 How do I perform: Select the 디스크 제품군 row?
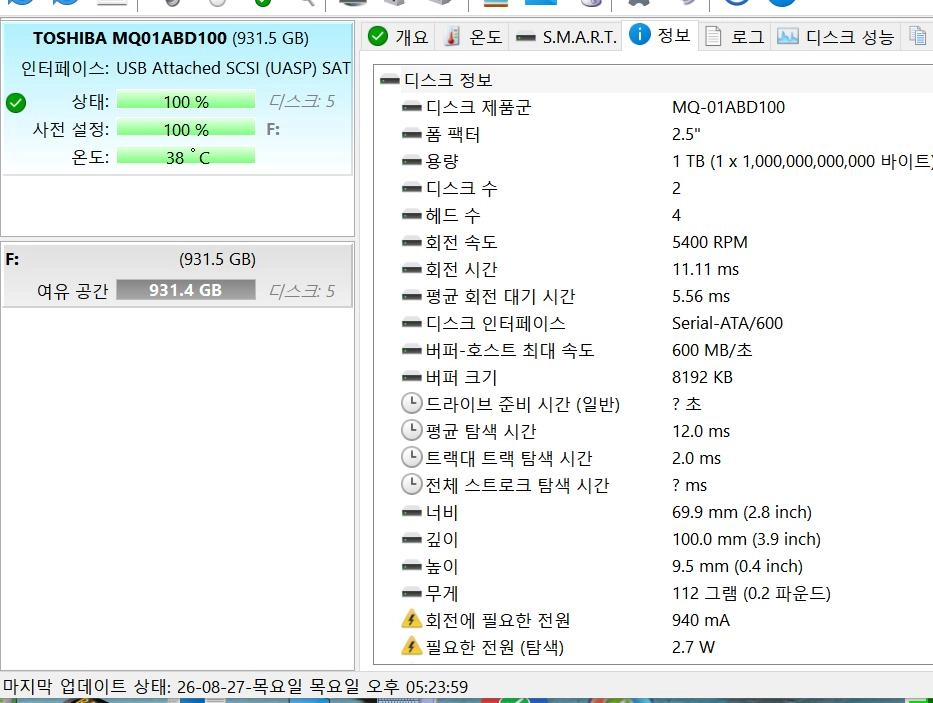click(x=666, y=107)
